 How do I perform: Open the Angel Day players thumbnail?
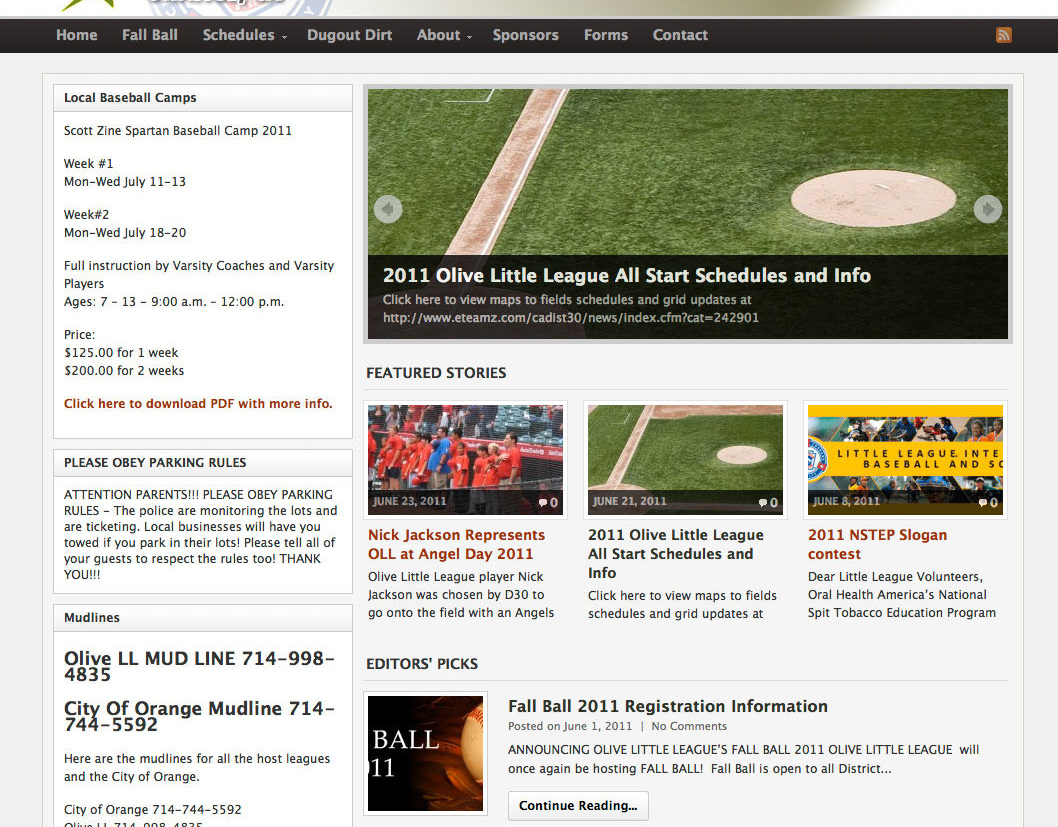[x=466, y=459]
